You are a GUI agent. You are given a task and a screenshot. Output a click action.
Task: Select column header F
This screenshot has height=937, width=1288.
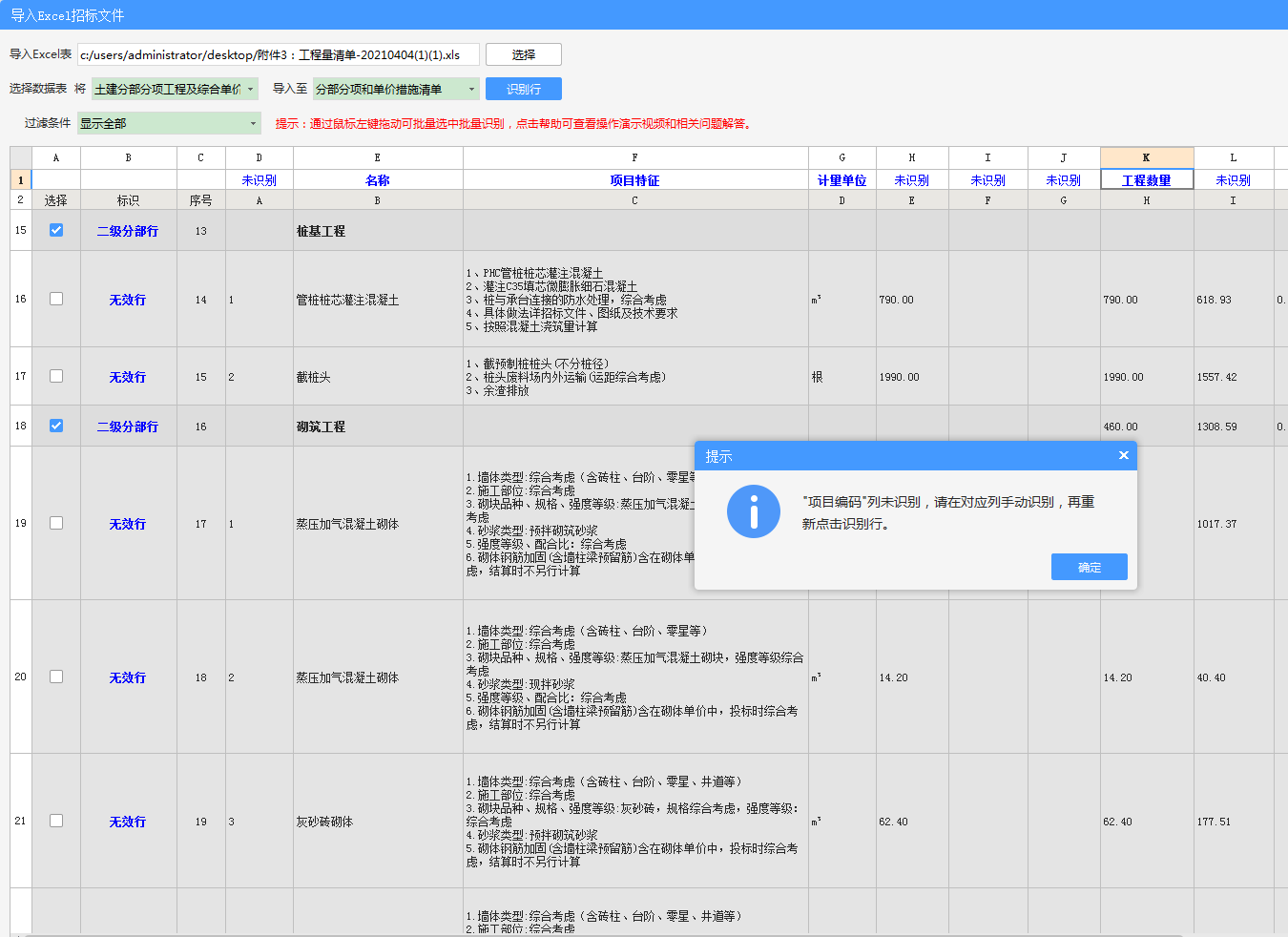click(x=635, y=157)
